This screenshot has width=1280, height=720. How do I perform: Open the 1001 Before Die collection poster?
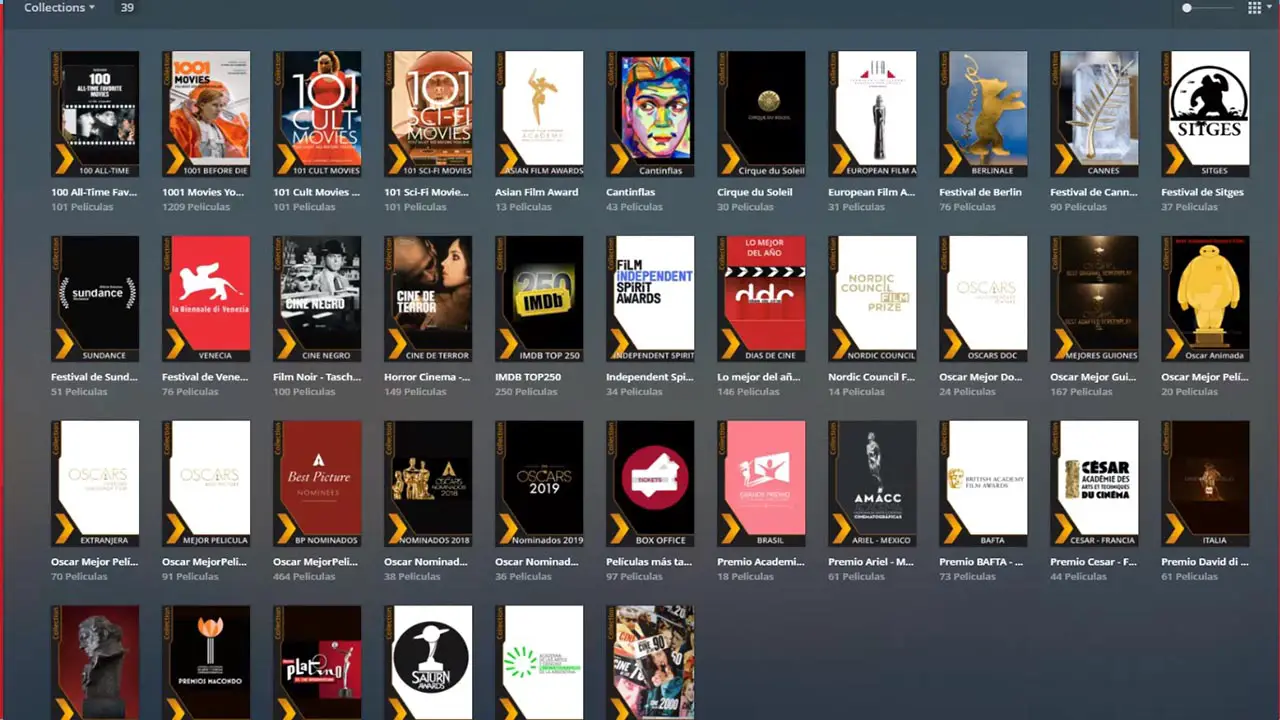(206, 114)
